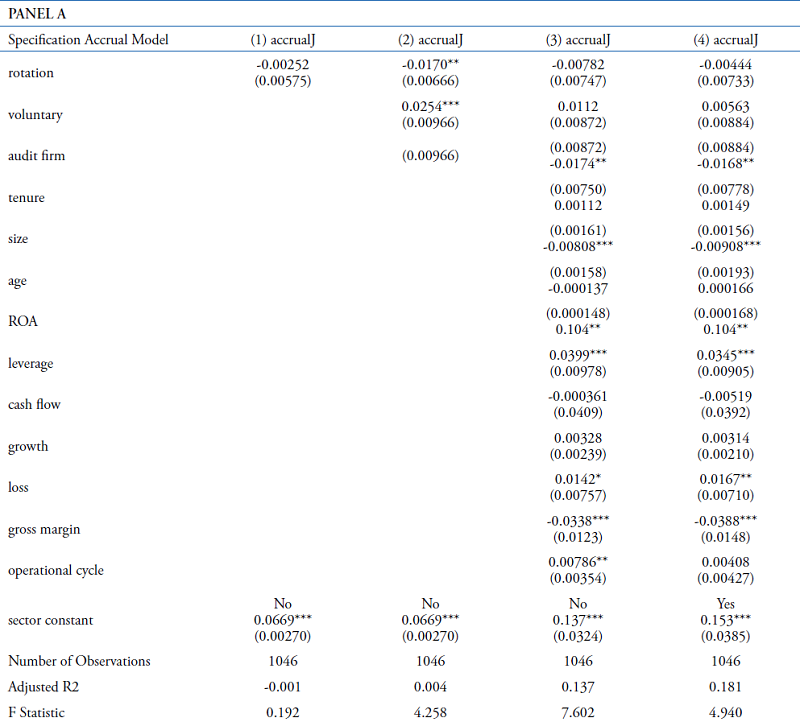Screen dimensions: 800x722
Task: Click the (2) accrualJ column header
Action: click(x=430, y=40)
